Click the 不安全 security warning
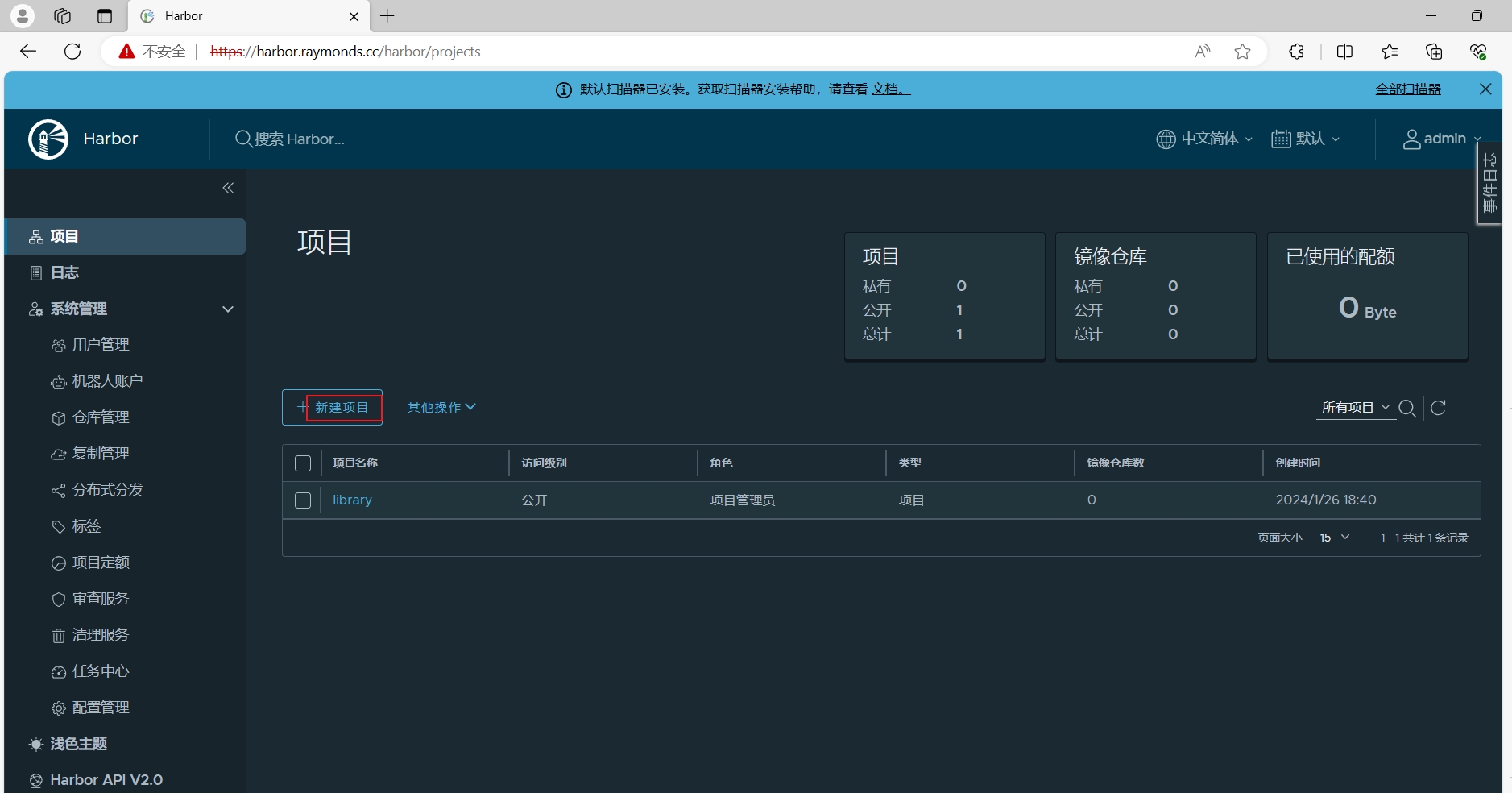Screen dimensions: 1512x793 coord(152,52)
